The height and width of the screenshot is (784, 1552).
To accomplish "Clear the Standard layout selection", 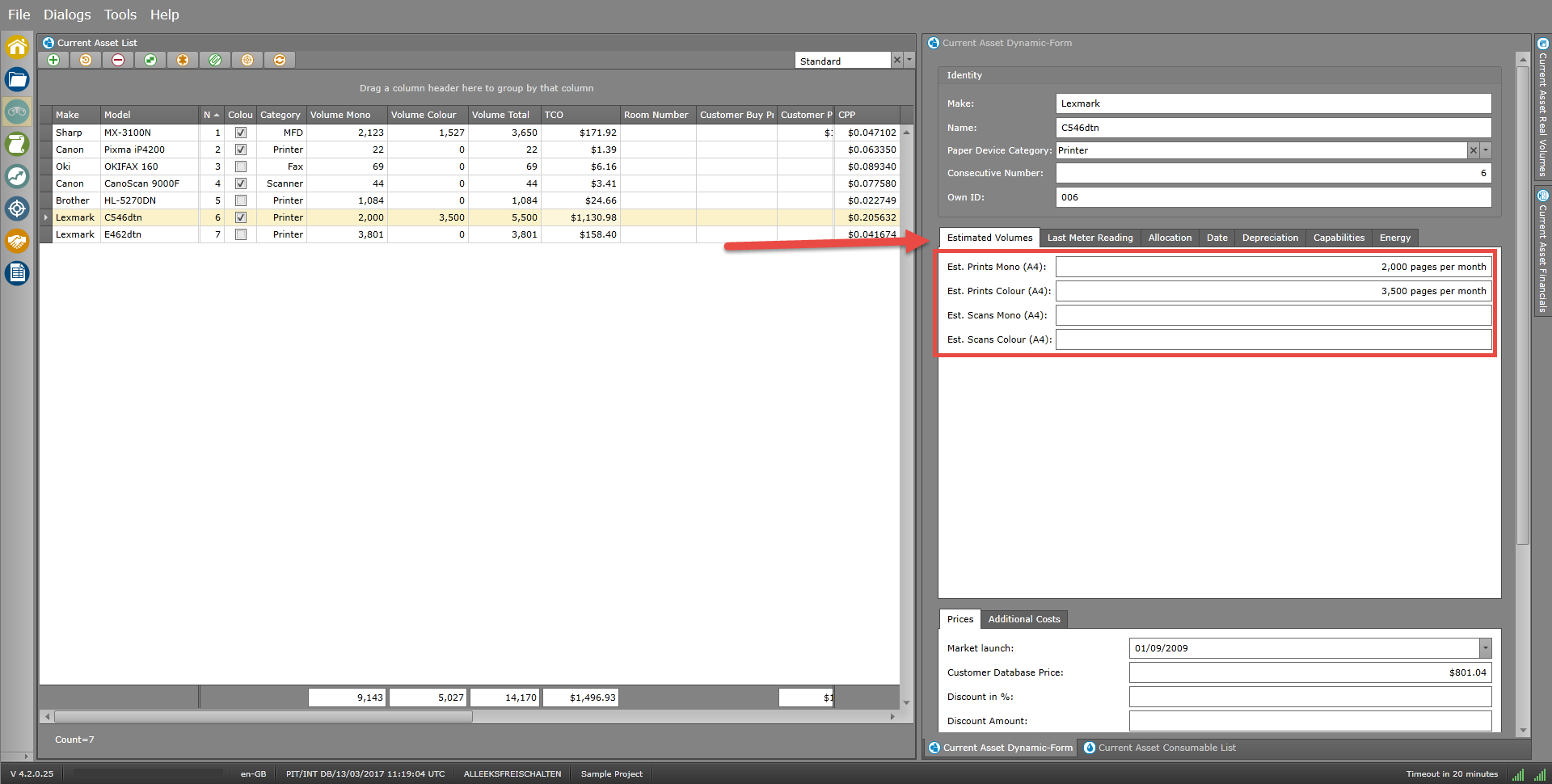I will point(897,60).
